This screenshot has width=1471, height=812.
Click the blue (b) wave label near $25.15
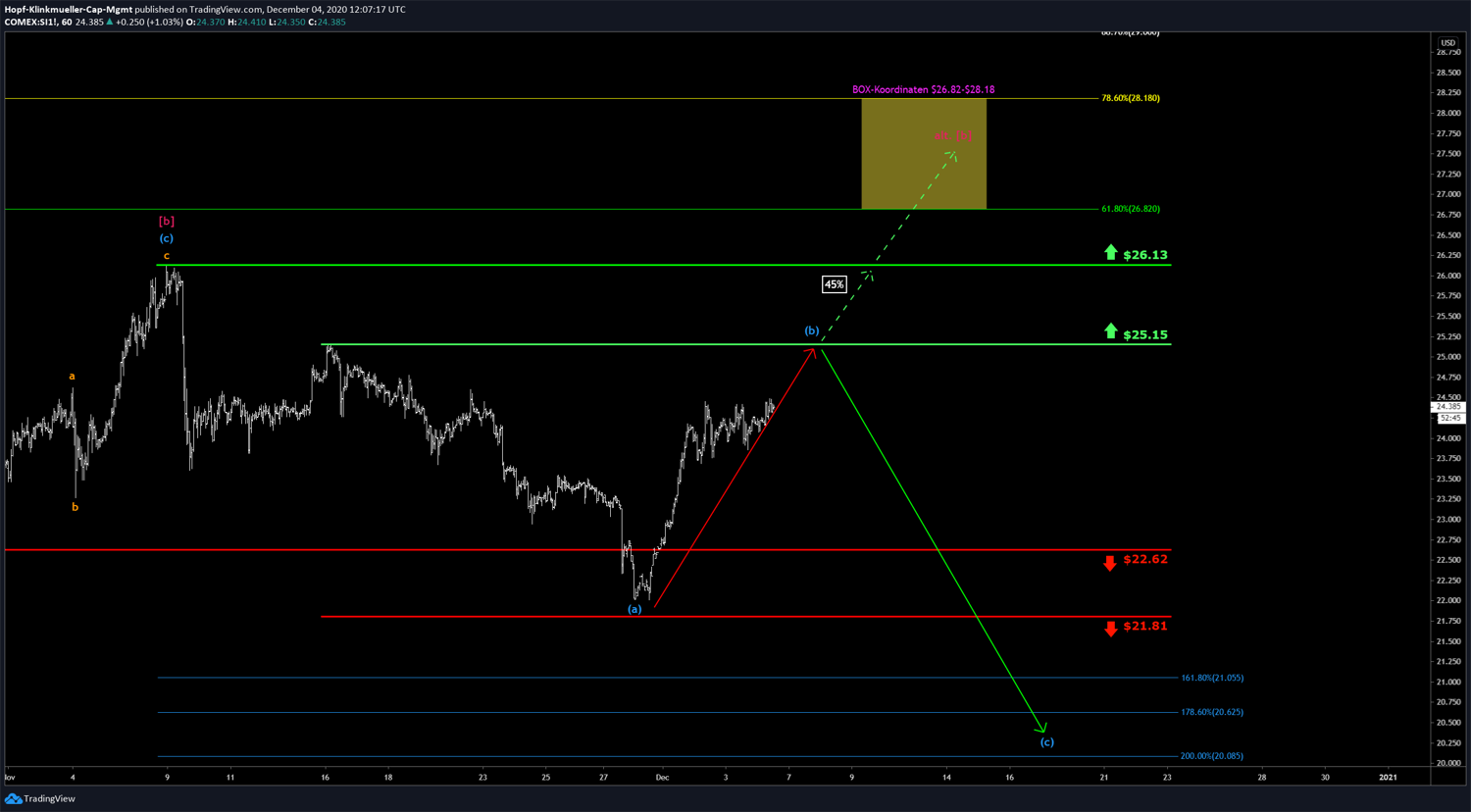click(x=812, y=330)
